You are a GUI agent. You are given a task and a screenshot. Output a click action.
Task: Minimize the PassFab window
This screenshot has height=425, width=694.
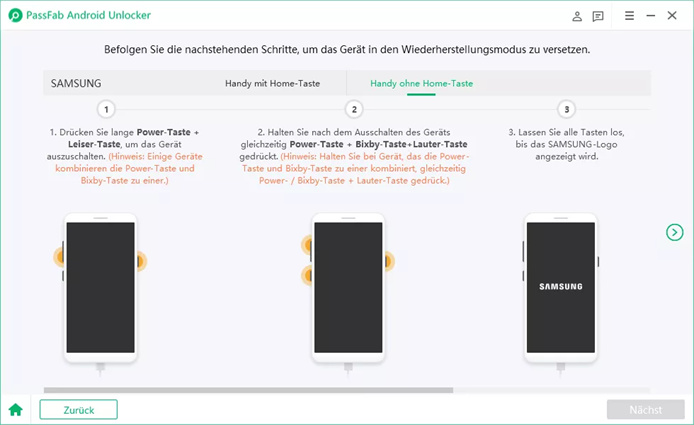point(651,15)
